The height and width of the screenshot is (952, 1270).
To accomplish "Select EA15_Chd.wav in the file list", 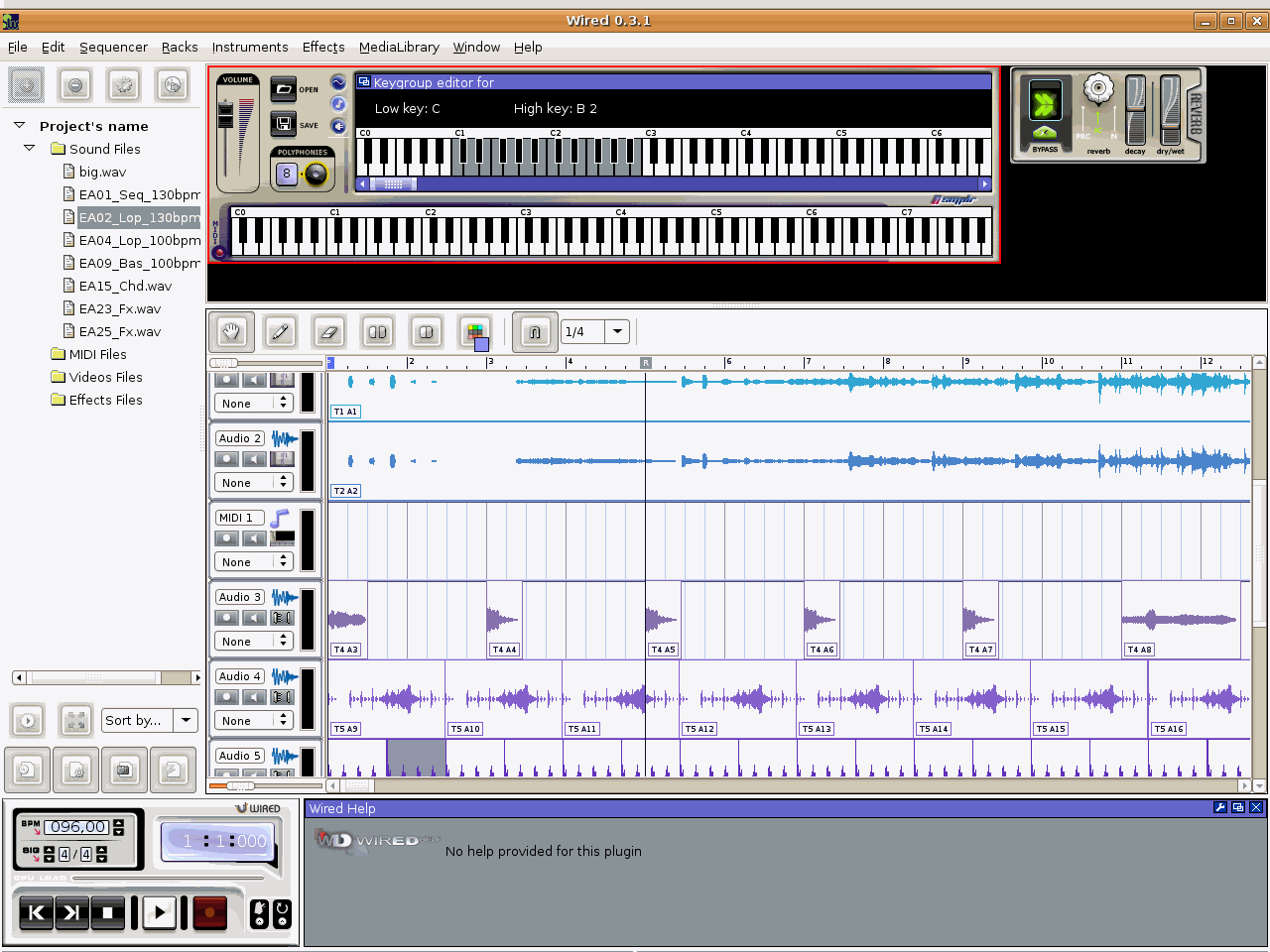I will (x=125, y=286).
